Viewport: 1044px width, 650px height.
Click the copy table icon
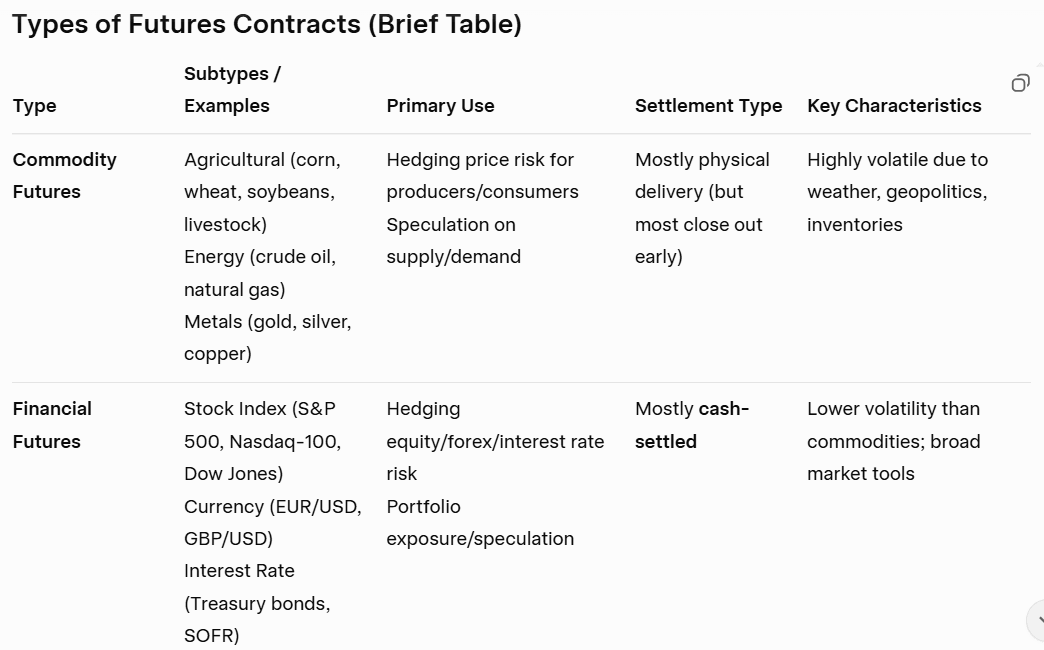coord(1020,83)
